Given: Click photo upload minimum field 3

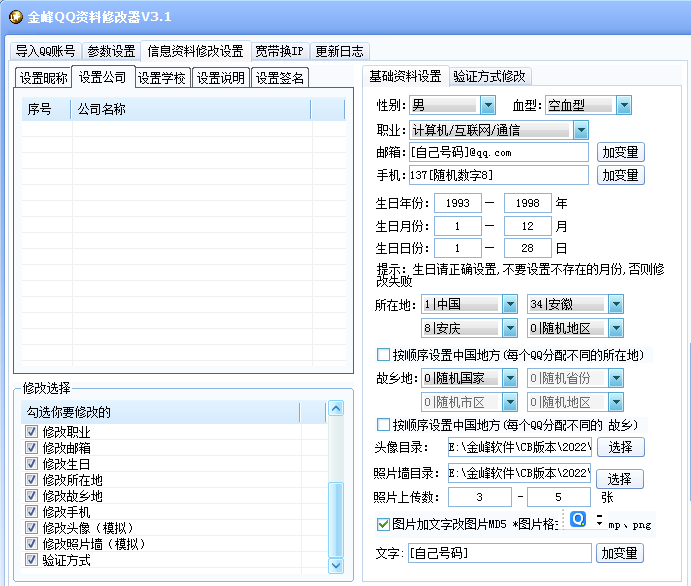Looking at the screenshot, I should pos(479,497).
